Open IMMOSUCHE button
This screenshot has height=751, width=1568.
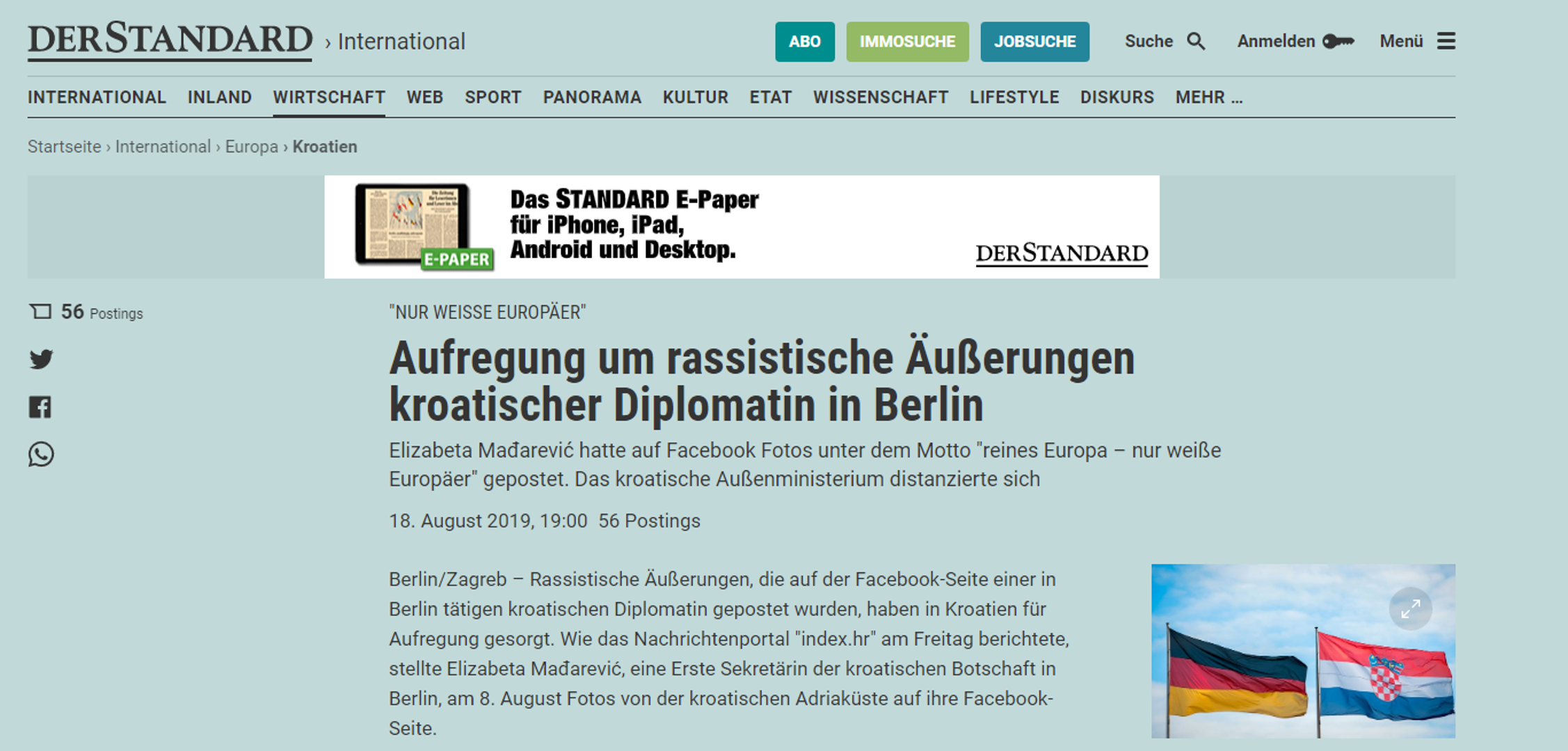(x=906, y=42)
